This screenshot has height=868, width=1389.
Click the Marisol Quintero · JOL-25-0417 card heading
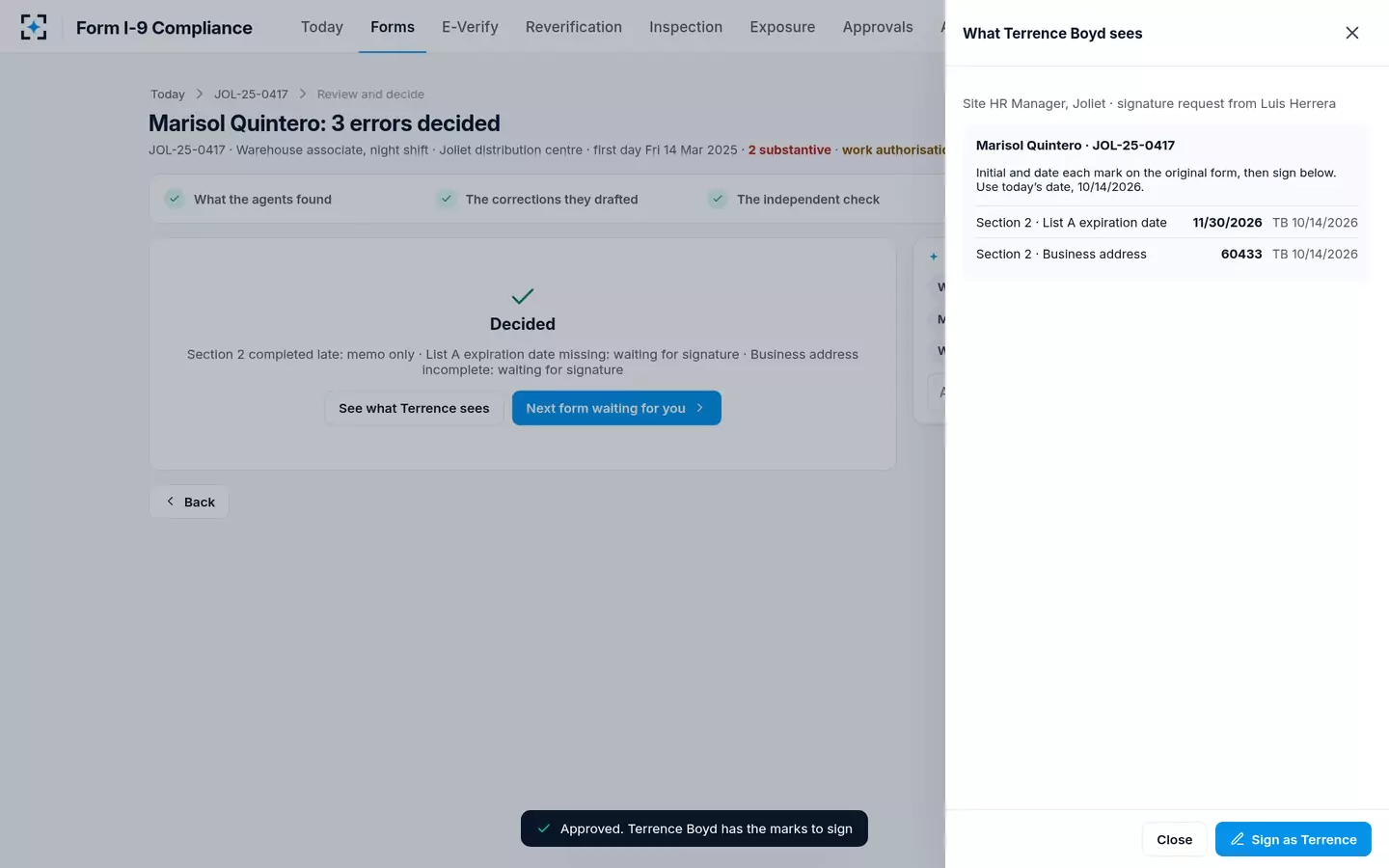coord(1076,146)
